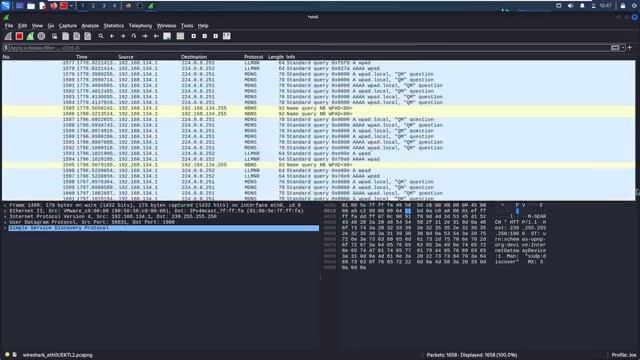This screenshot has width=640, height=360.
Task: Open the volume control in the tray
Action: 571,6
